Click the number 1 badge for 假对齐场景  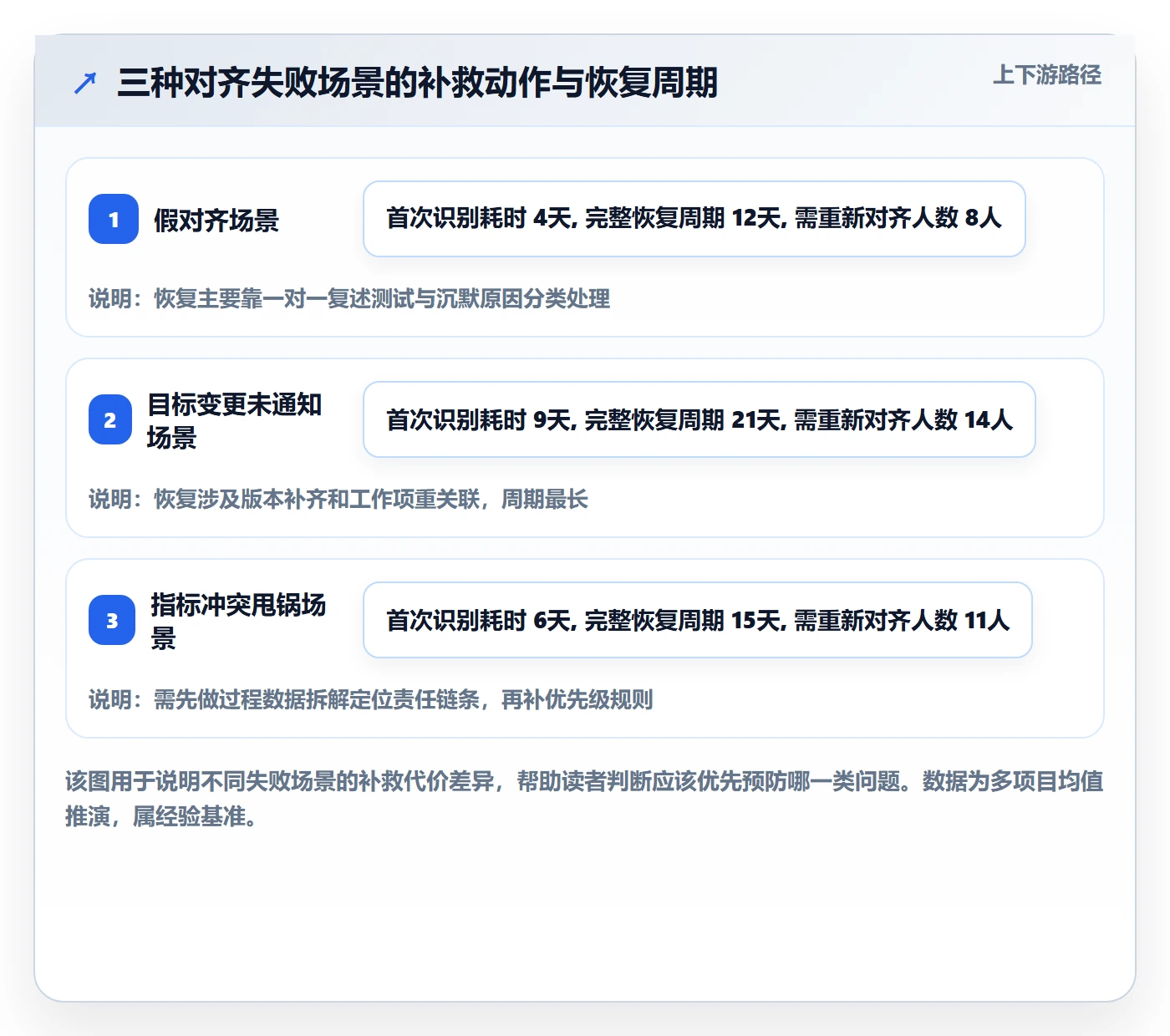[114, 219]
